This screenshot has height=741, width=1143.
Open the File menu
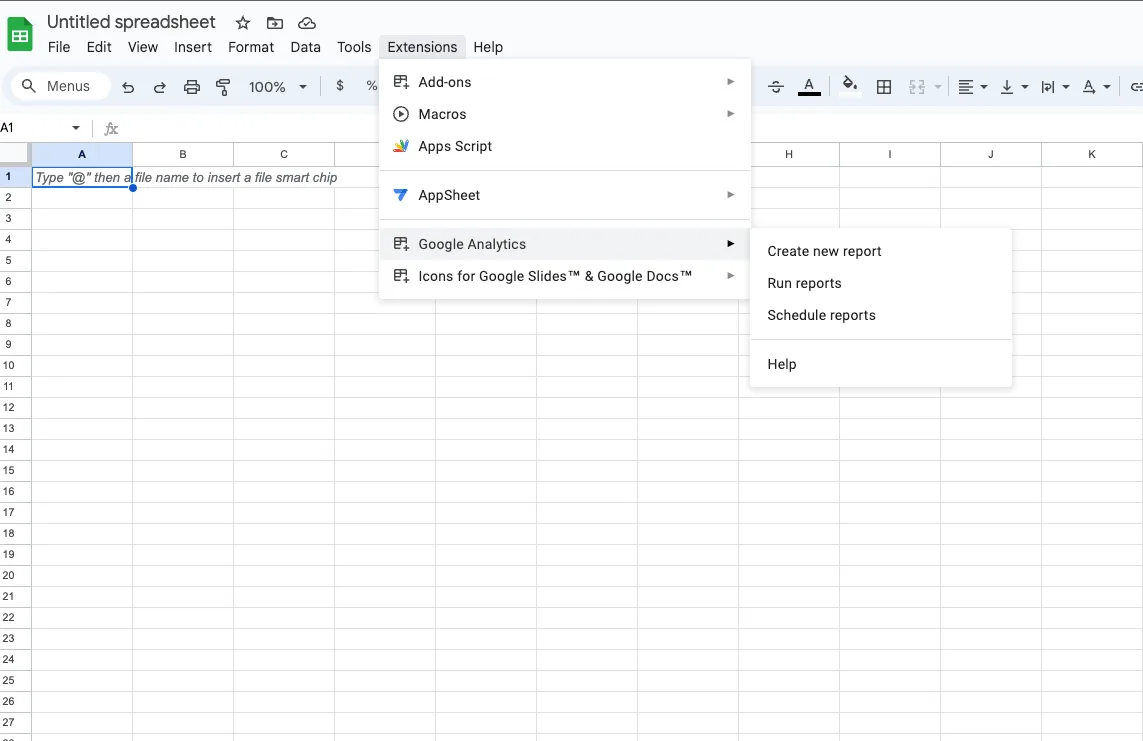[59, 47]
